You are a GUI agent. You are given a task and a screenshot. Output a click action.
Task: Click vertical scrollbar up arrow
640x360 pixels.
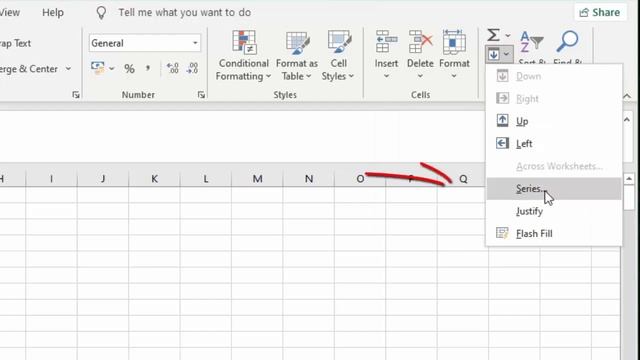click(x=629, y=179)
